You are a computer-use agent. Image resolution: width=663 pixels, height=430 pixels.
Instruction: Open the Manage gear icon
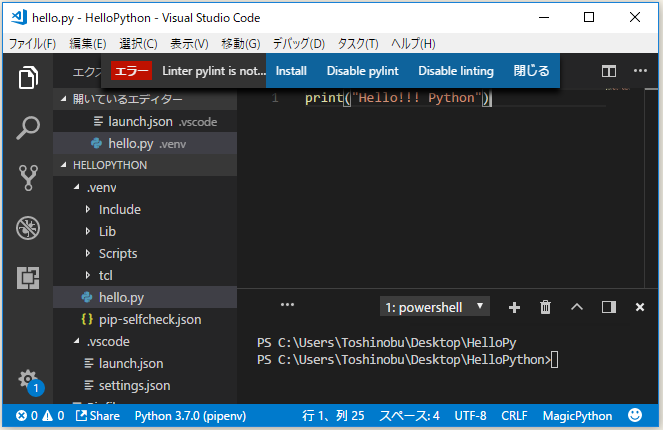(x=28, y=379)
